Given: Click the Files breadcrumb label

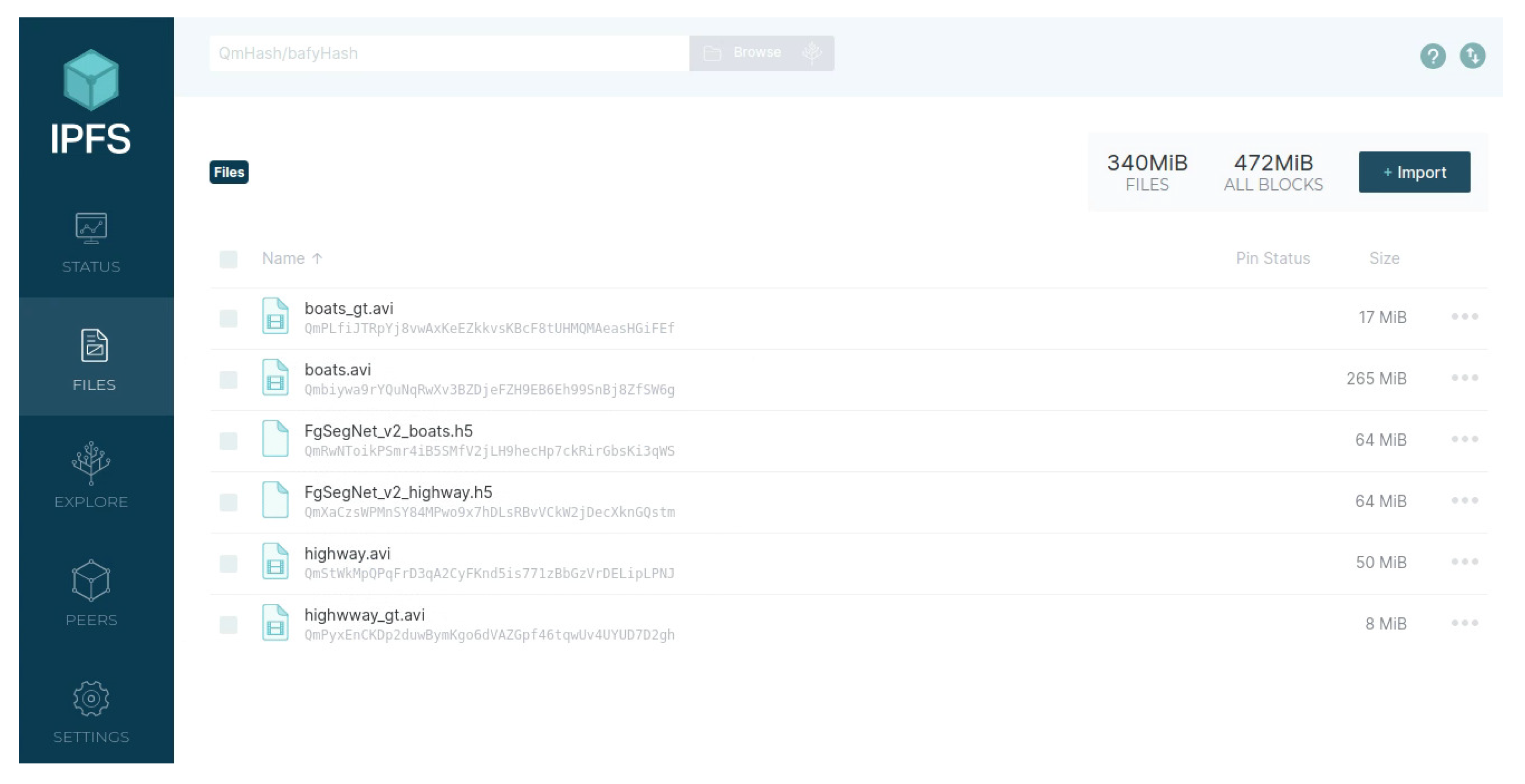Looking at the screenshot, I should pyautogui.click(x=229, y=172).
